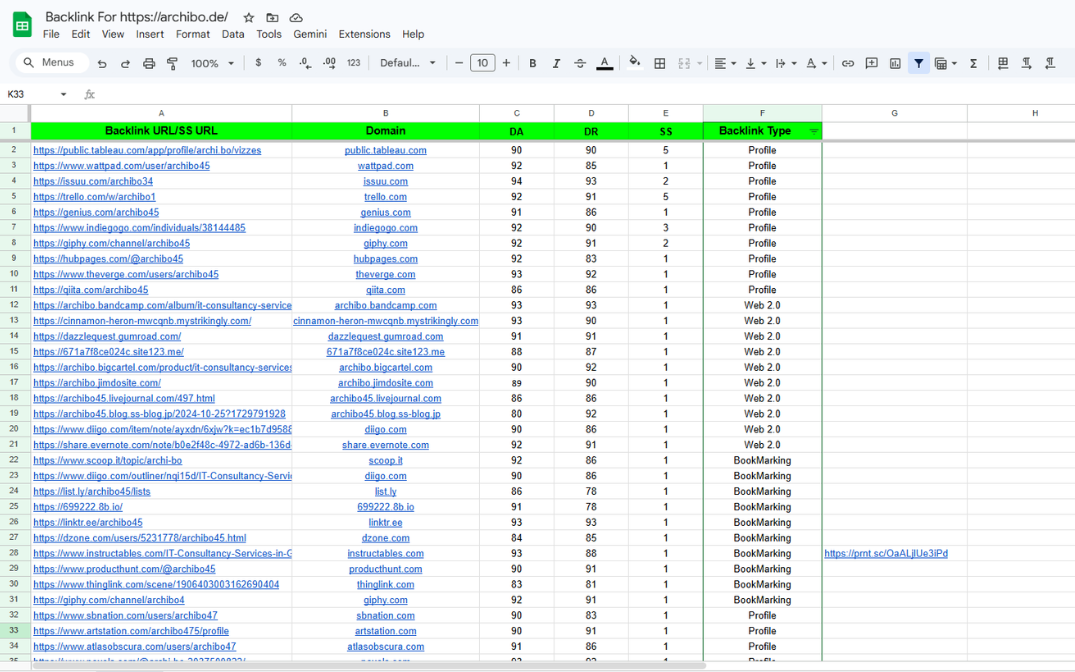This screenshot has height=672, width=1075.
Task: Click the Insert chart icon
Action: pyautogui.click(x=895, y=63)
